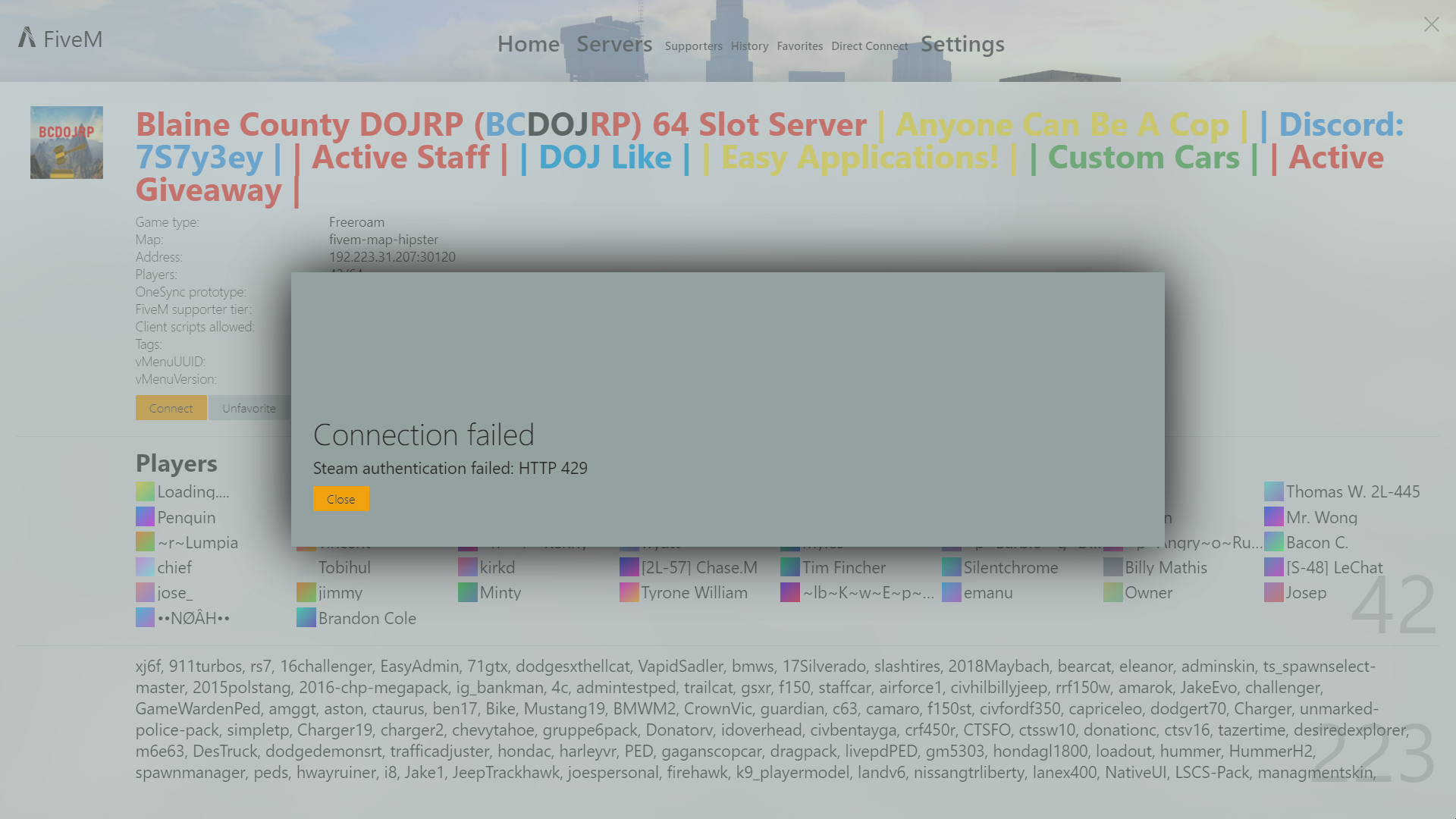This screenshot has width=1456, height=819.
Task: Open Settings page
Action: tap(962, 44)
